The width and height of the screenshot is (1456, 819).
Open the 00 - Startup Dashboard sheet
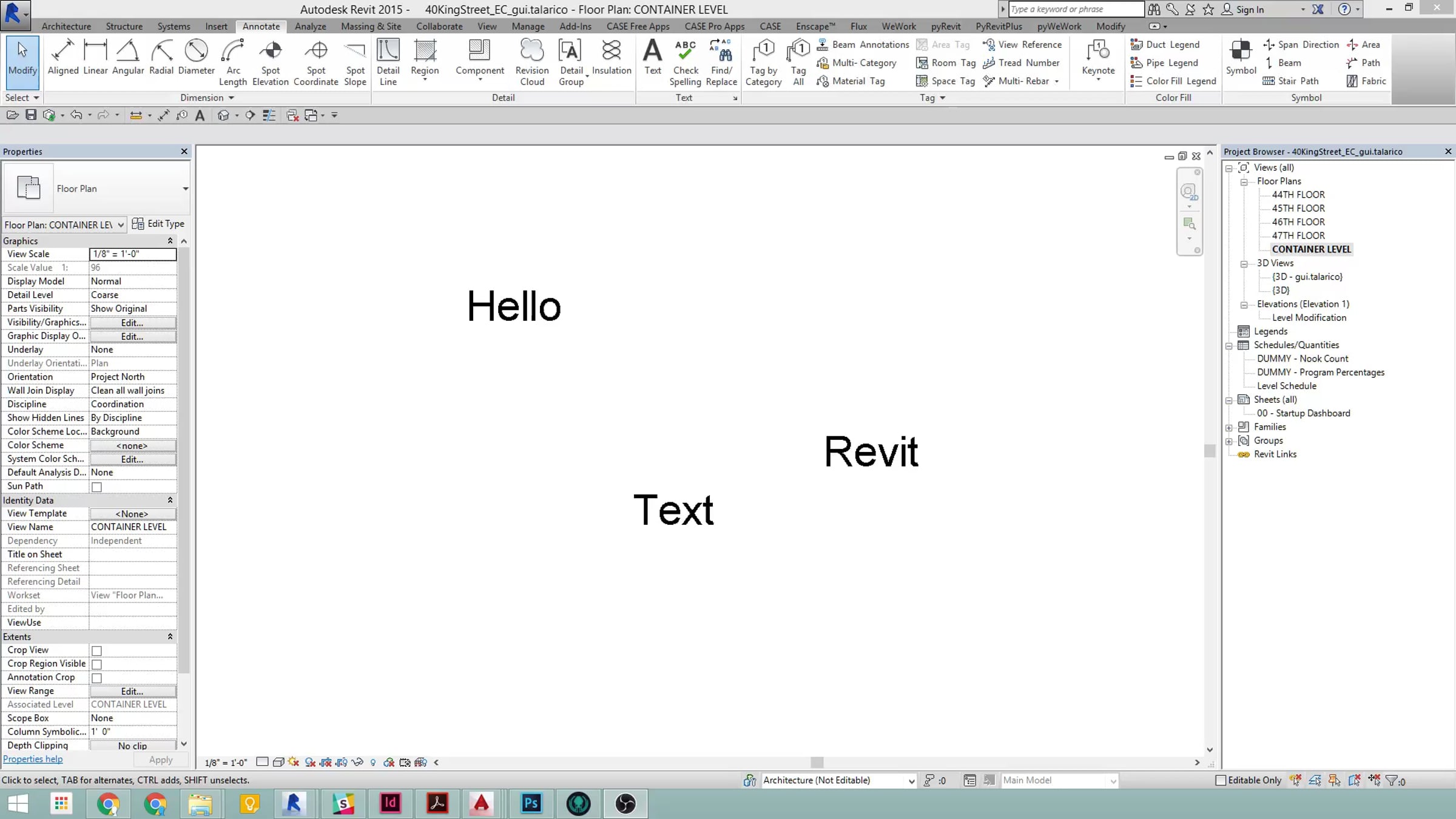(1303, 413)
